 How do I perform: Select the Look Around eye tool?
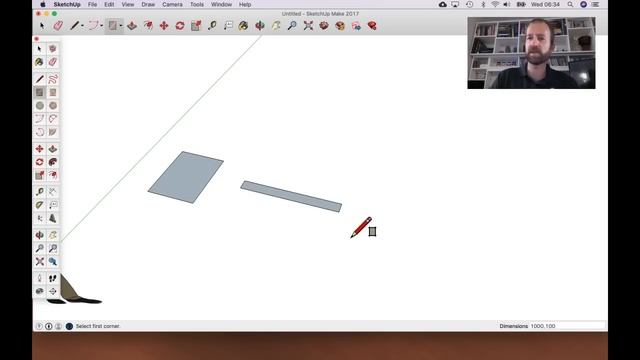click(40, 291)
